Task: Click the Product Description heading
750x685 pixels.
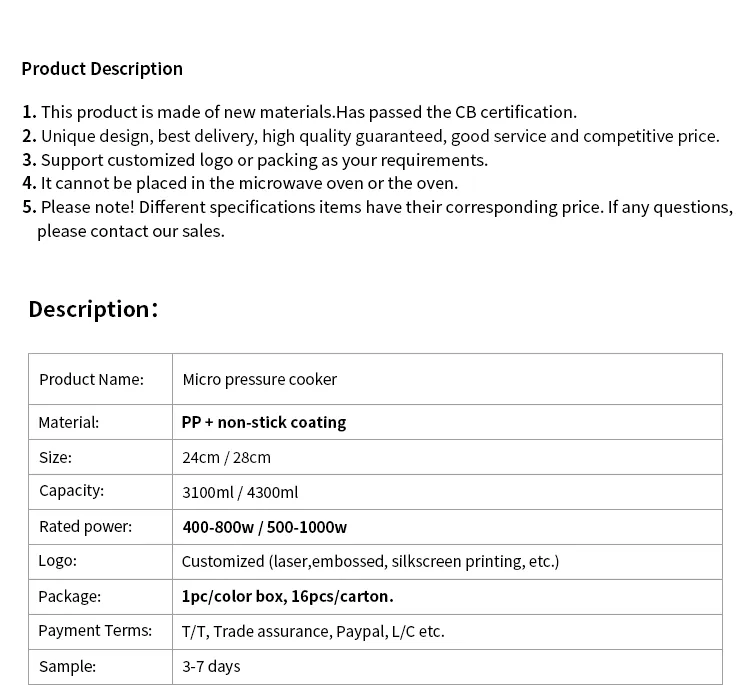Action: [102, 69]
